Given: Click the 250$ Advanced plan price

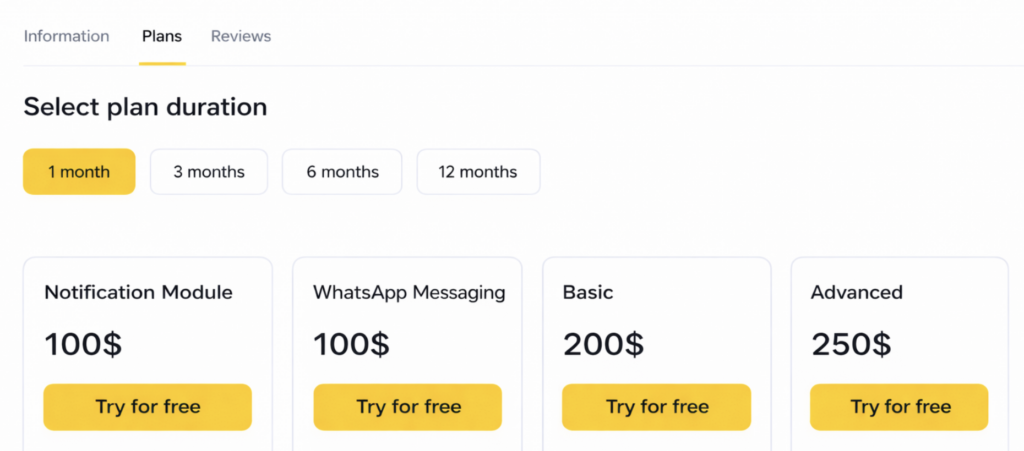Looking at the screenshot, I should click(x=851, y=345).
